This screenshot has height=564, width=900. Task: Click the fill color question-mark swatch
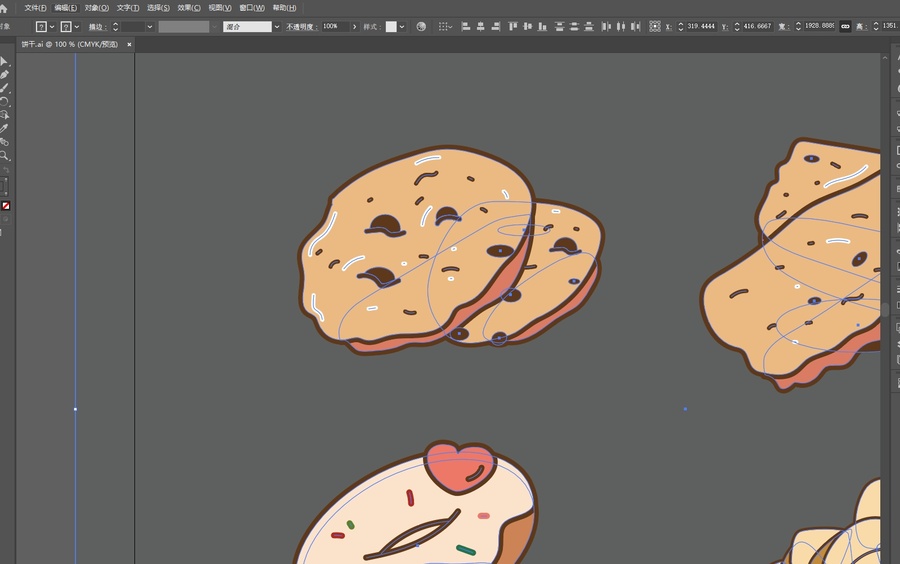point(41,26)
